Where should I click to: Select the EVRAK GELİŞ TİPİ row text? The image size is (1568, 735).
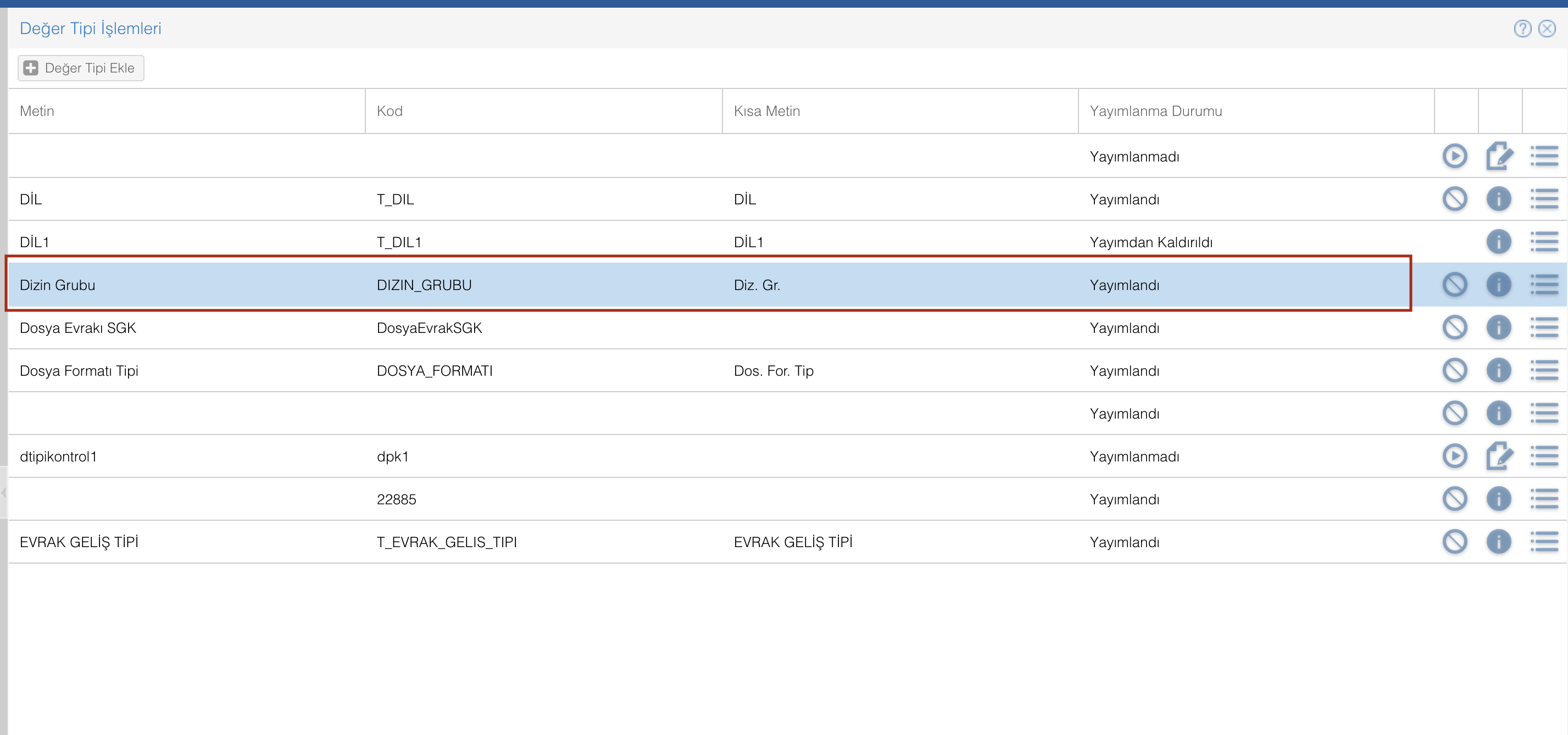[x=79, y=542]
